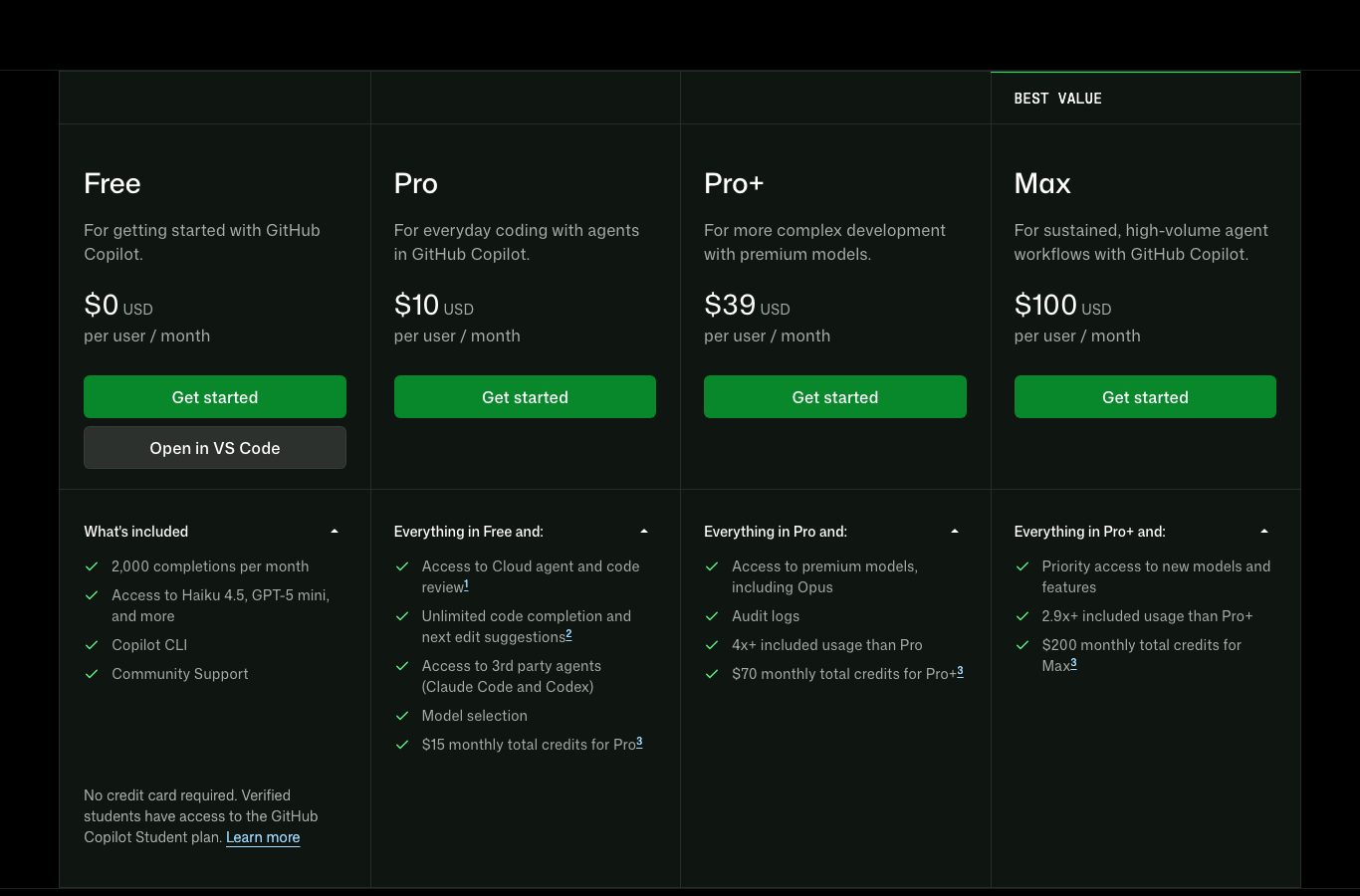Screen dimensions: 1360x896
Task: Click Get started under the Pro plan
Action: [x=525, y=397]
